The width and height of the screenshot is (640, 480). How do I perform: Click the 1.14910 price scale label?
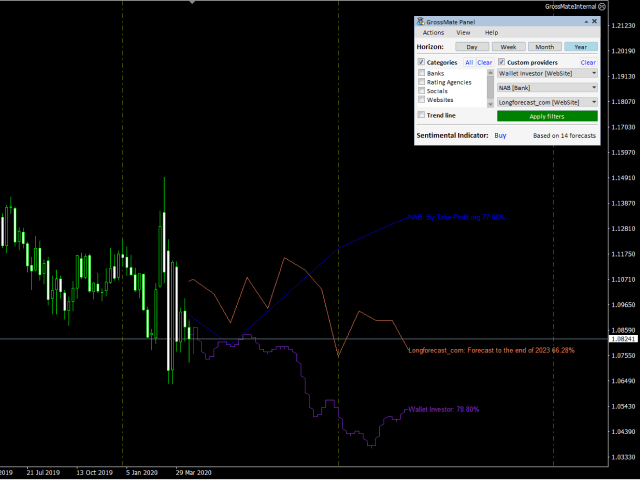point(623,178)
